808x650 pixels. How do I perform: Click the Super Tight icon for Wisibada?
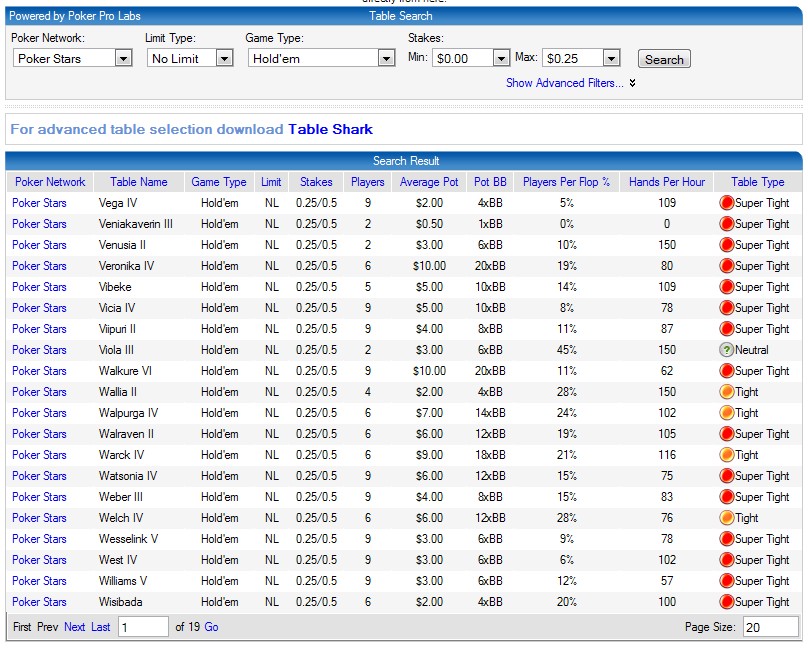[728, 602]
